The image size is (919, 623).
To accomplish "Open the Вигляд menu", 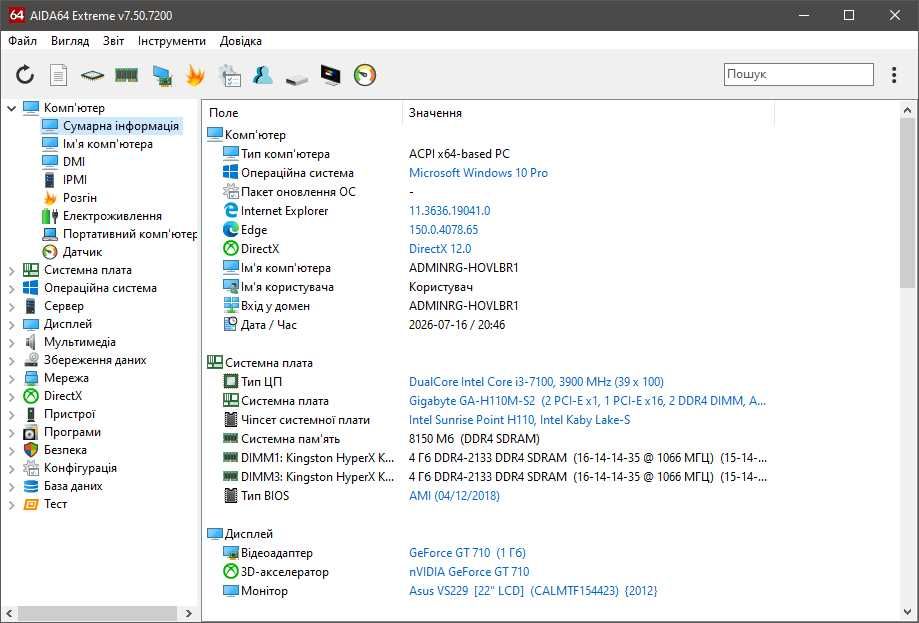I will tap(70, 41).
